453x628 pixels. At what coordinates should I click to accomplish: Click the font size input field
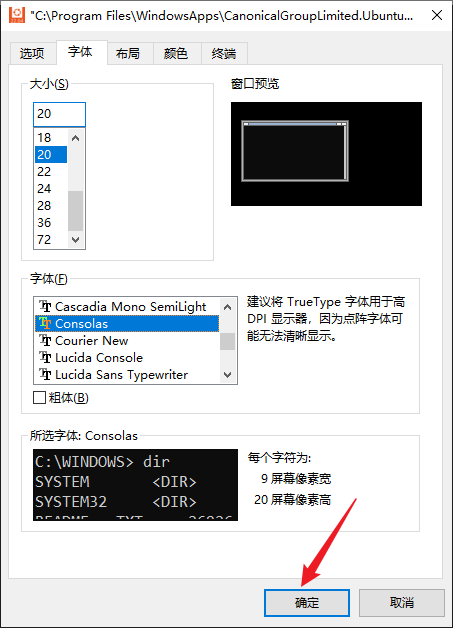[x=59, y=114]
